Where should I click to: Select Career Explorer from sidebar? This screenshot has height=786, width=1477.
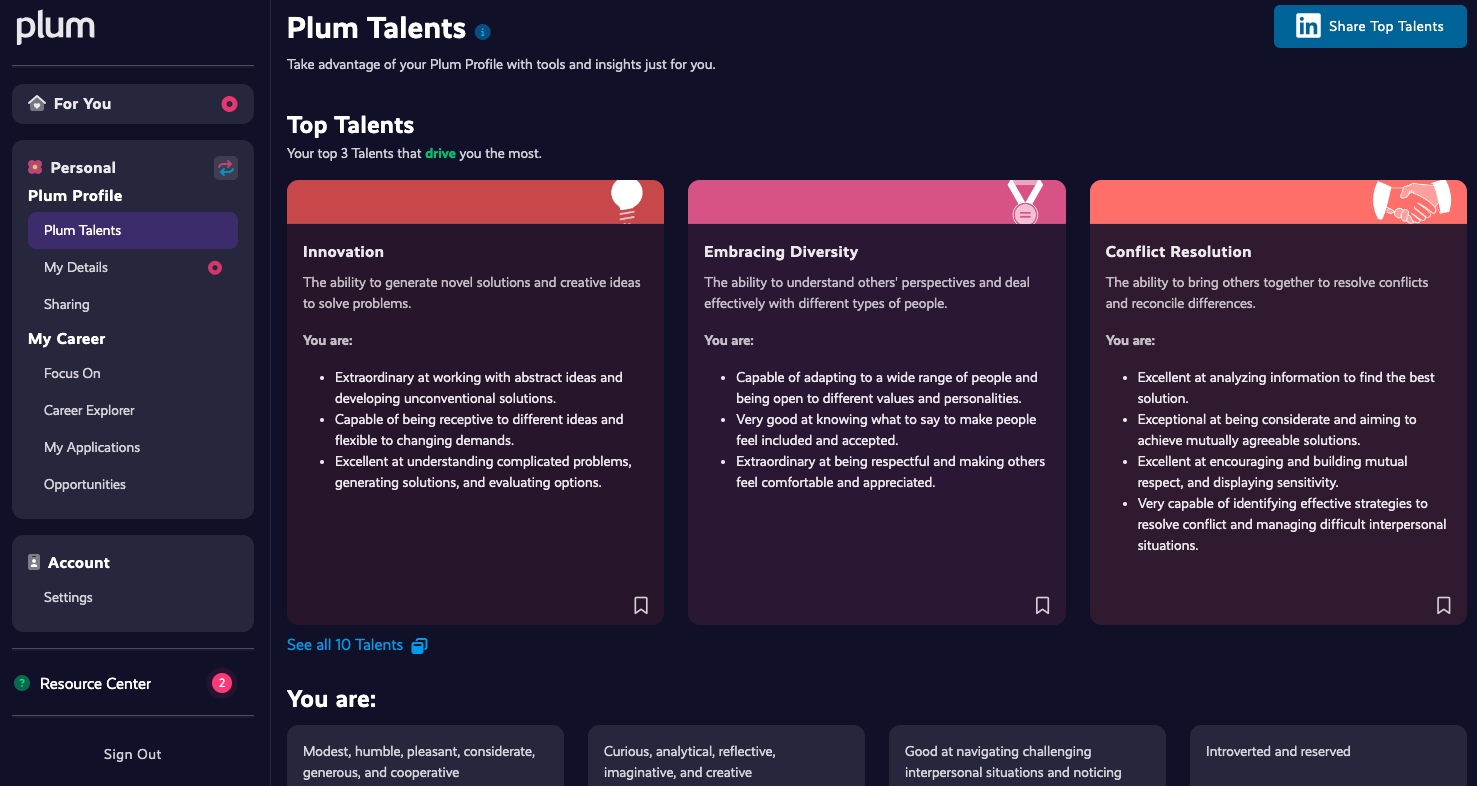coord(89,410)
